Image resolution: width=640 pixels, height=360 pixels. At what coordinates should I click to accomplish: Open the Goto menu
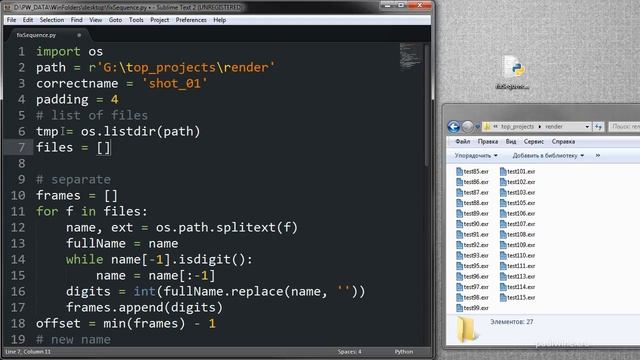116,20
